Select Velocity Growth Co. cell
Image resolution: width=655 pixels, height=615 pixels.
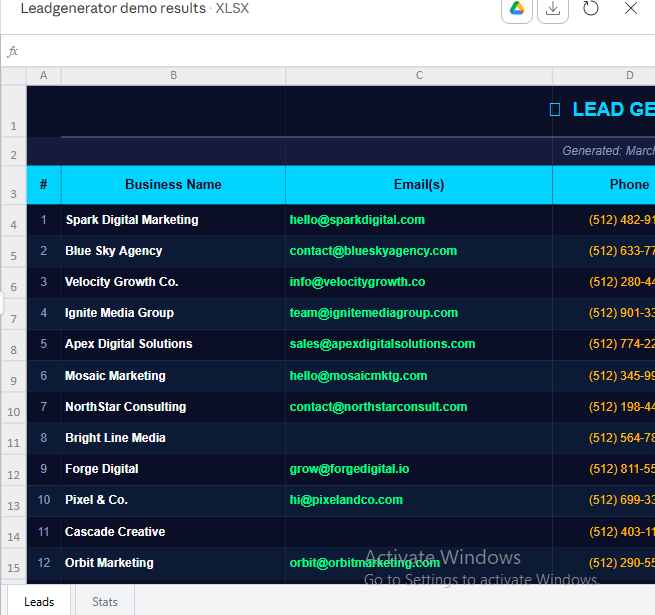coord(173,282)
